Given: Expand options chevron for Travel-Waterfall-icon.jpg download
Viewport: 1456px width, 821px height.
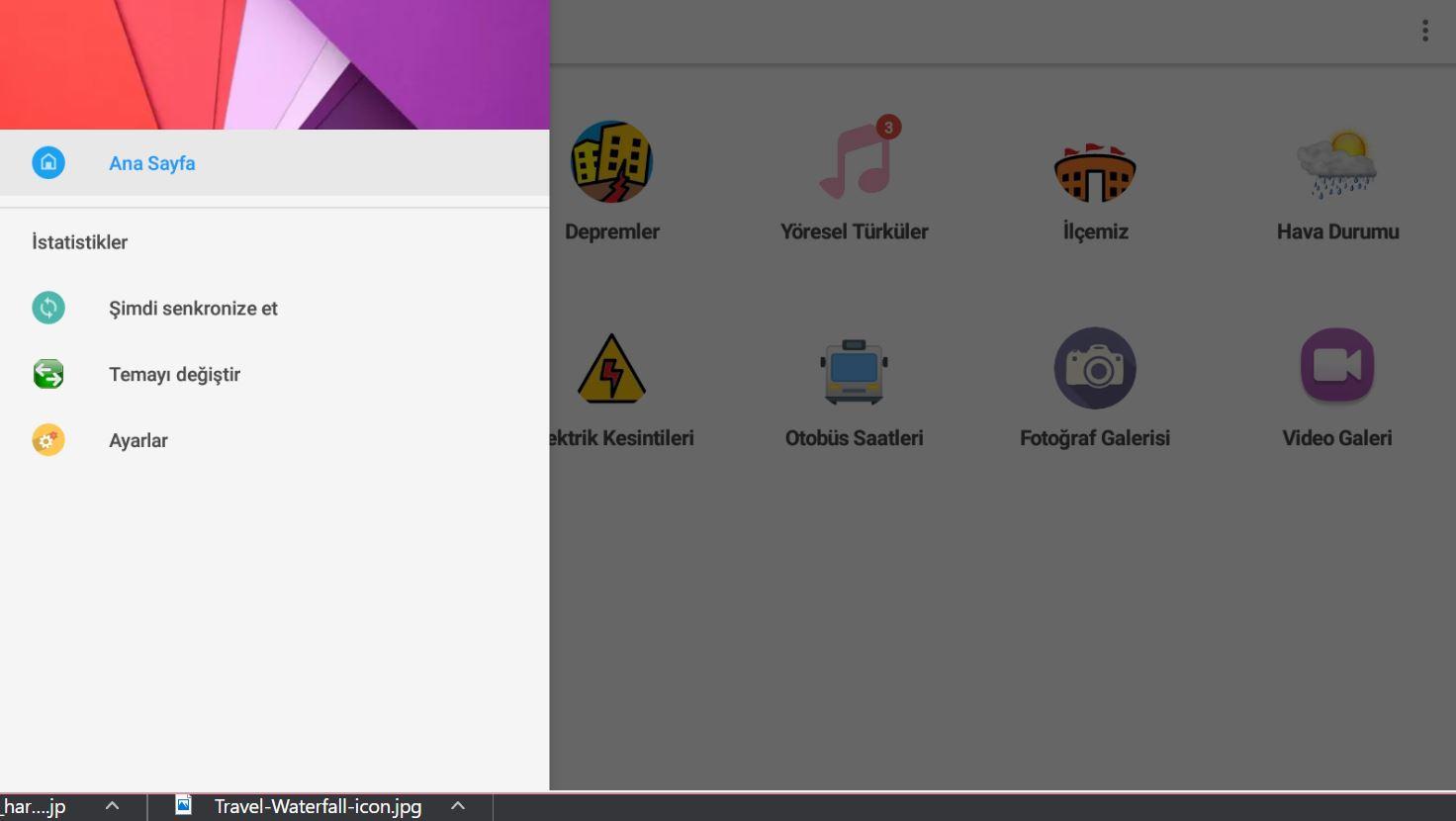Looking at the screenshot, I should click(457, 806).
